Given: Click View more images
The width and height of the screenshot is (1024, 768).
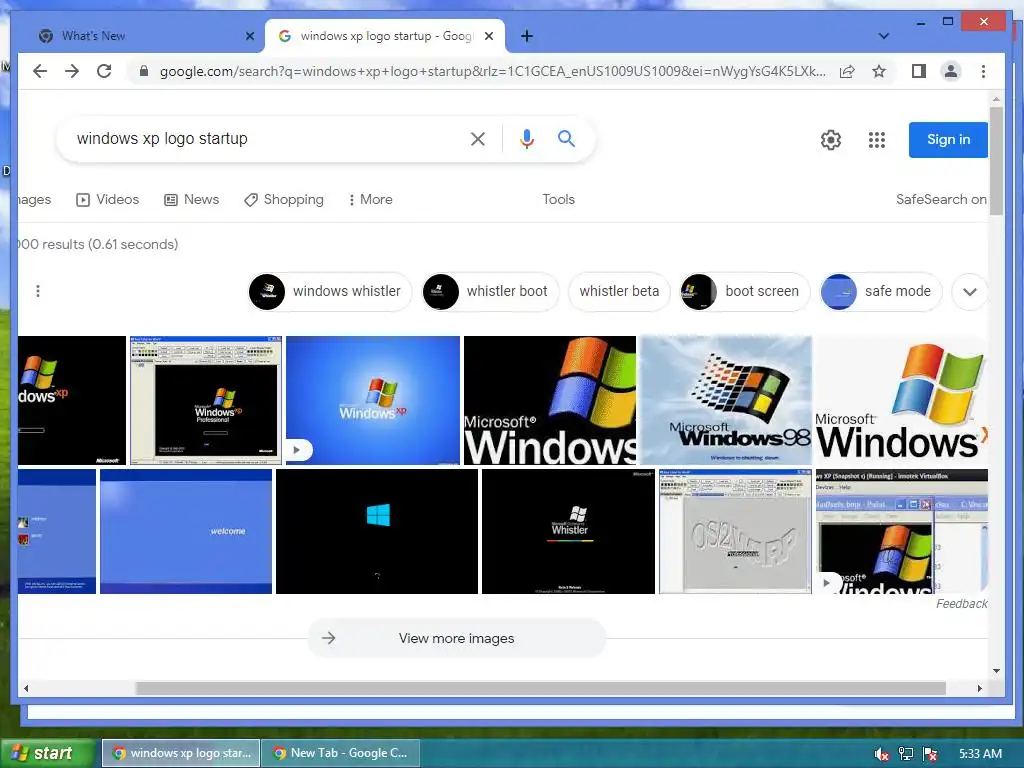Looking at the screenshot, I should pos(456,638).
